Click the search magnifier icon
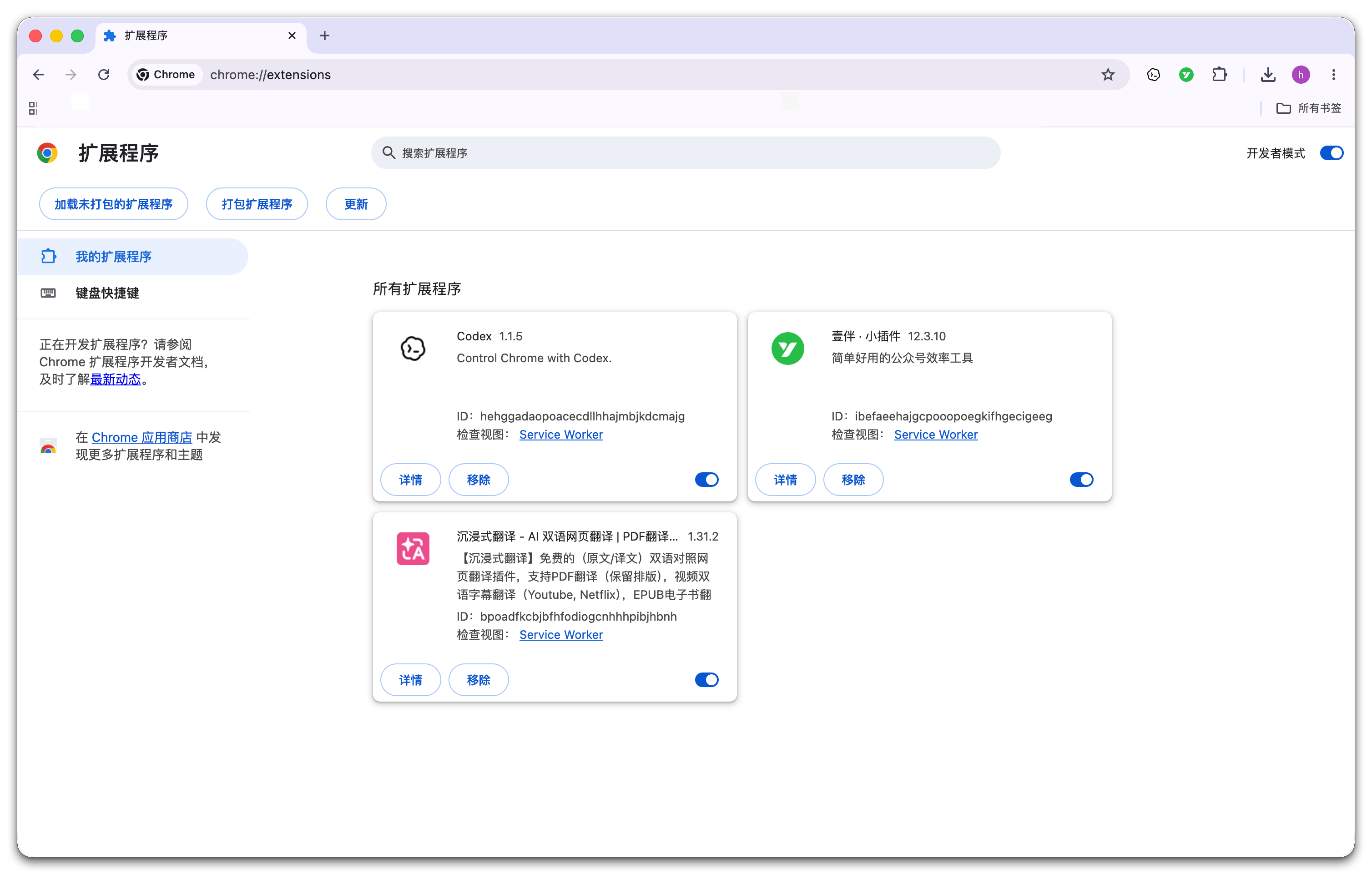 pos(388,152)
